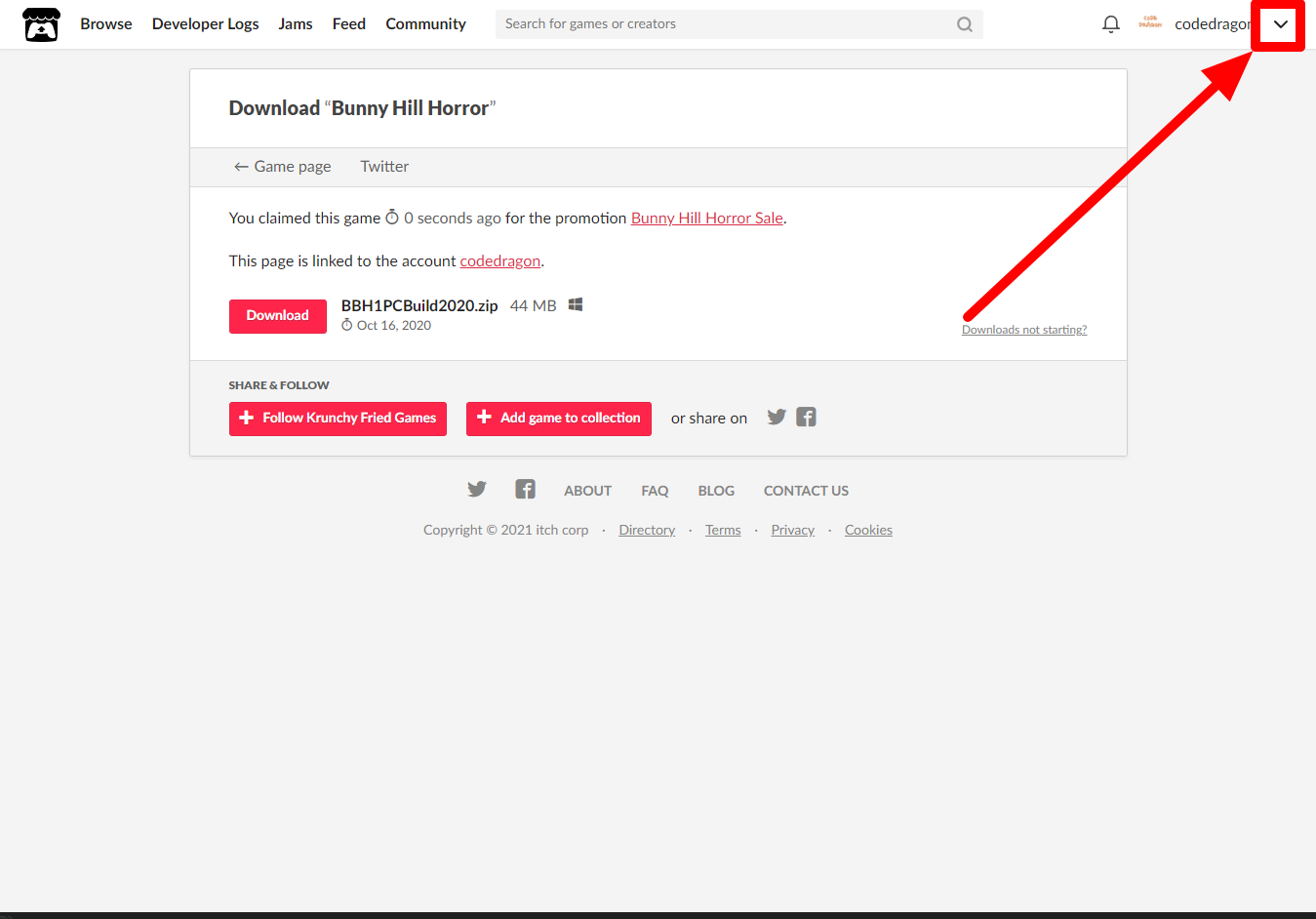The height and width of the screenshot is (919, 1316).
Task: Click the Windows platform icon
Action: pos(576,305)
